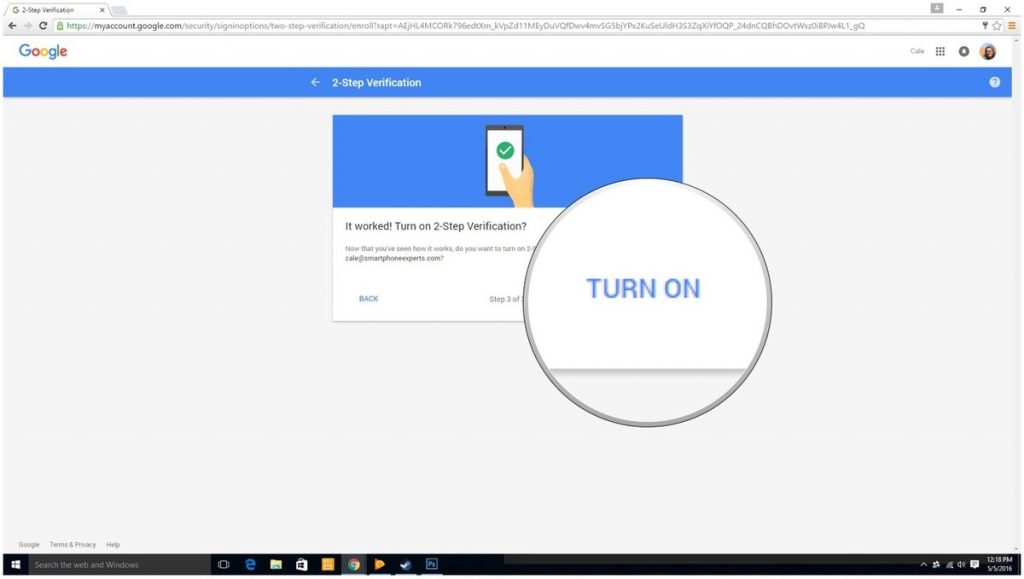
Task: Open the Terms & Privacy link
Action: pyautogui.click(x=72, y=544)
